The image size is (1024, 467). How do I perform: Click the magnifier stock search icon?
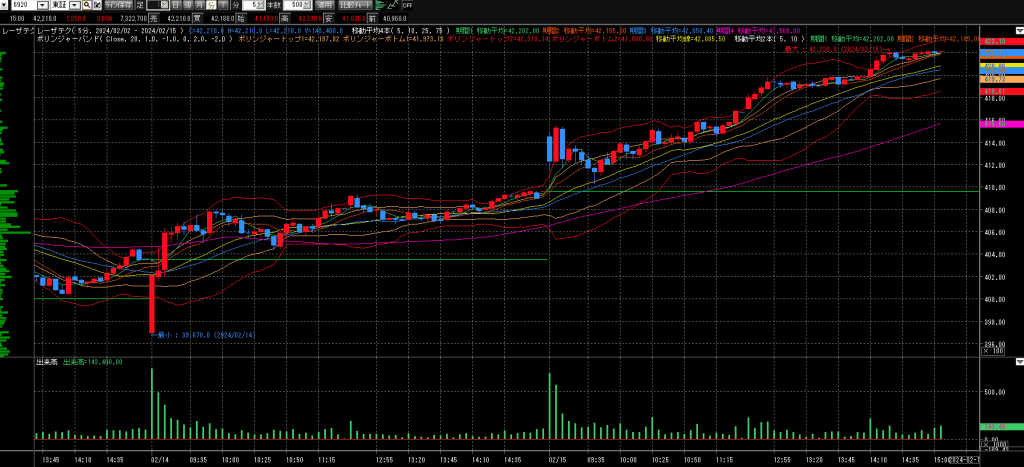(x=87, y=5)
